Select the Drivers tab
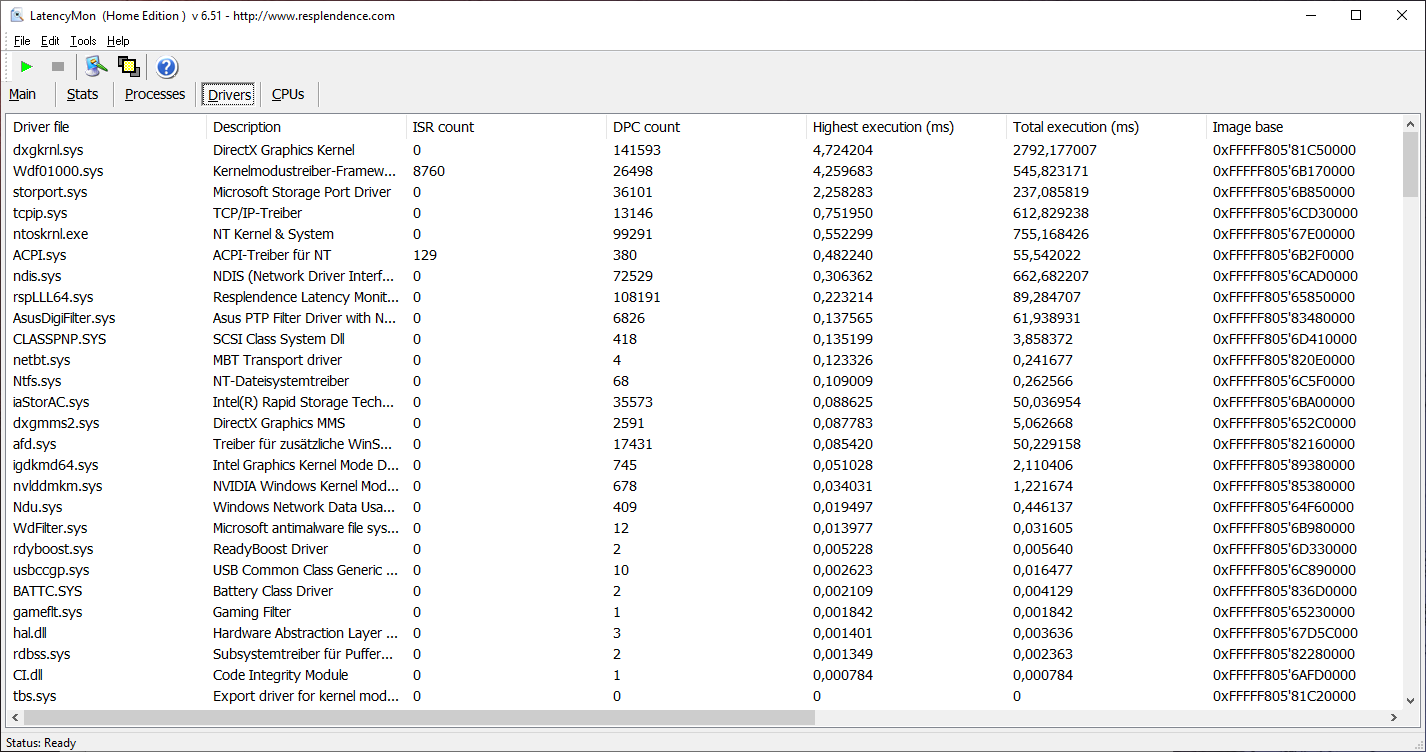The width and height of the screenshot is (1426, 752). point(229,95)
